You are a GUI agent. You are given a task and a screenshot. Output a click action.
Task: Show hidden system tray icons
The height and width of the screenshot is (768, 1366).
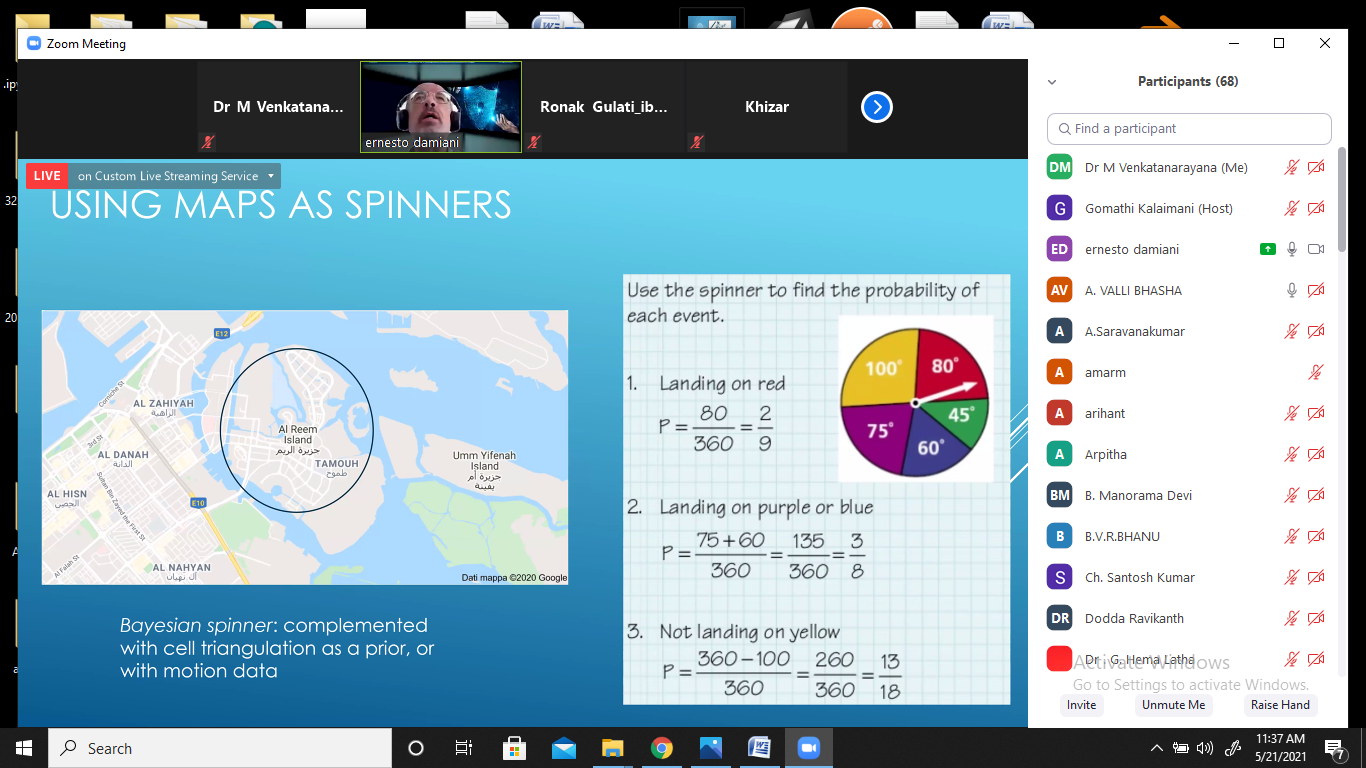point(1157,748)
